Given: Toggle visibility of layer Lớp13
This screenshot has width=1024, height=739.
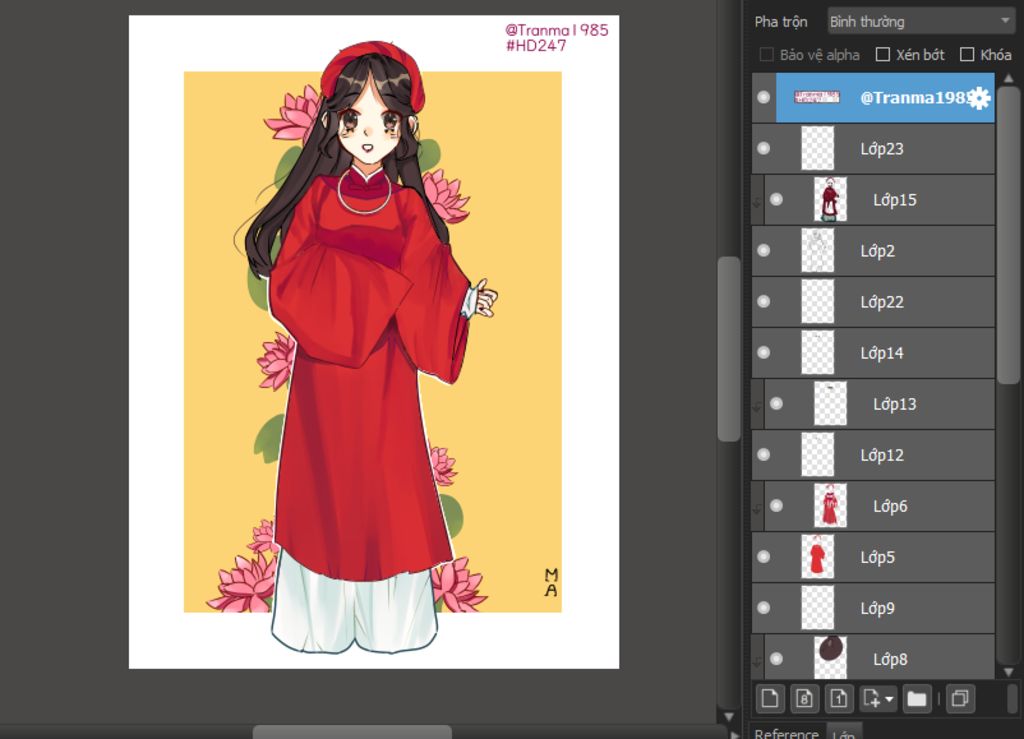Looking at the screenshot, I should click(776, 403).
